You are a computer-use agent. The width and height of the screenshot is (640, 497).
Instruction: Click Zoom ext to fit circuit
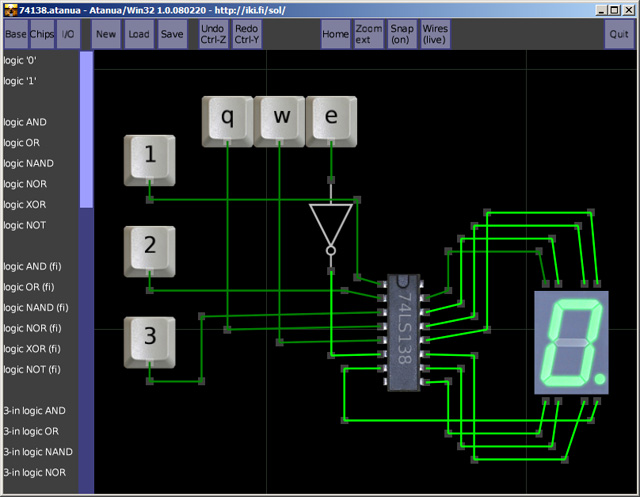tap(369, 34)
